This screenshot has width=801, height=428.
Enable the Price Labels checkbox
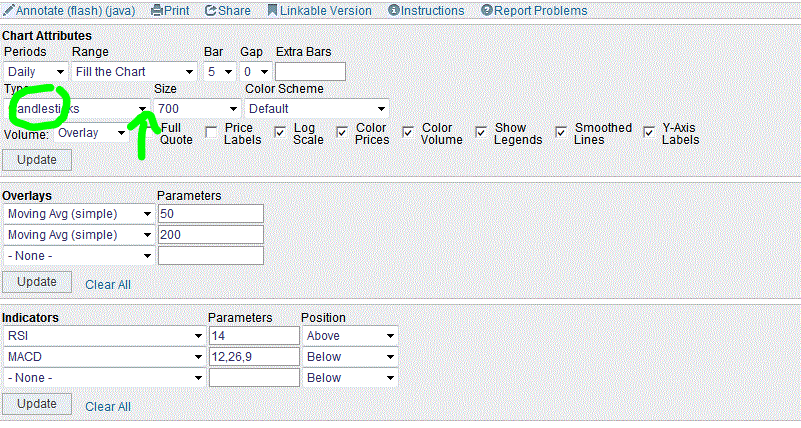(212, 131)
